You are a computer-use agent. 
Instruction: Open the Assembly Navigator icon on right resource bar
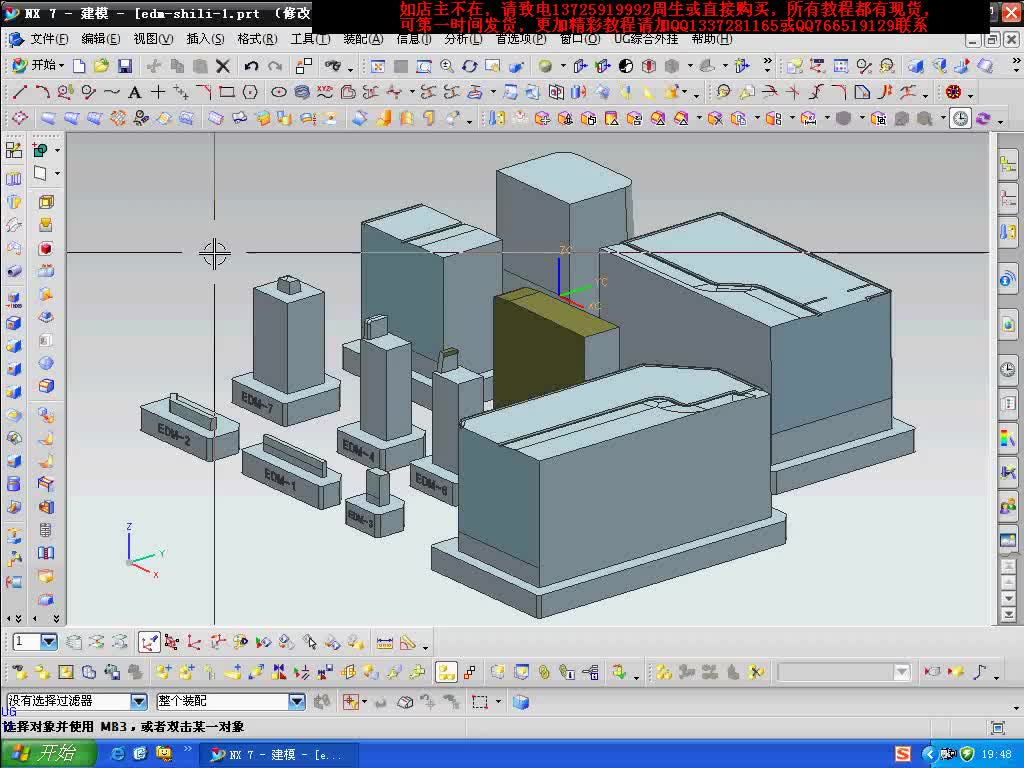[1008, 165]
